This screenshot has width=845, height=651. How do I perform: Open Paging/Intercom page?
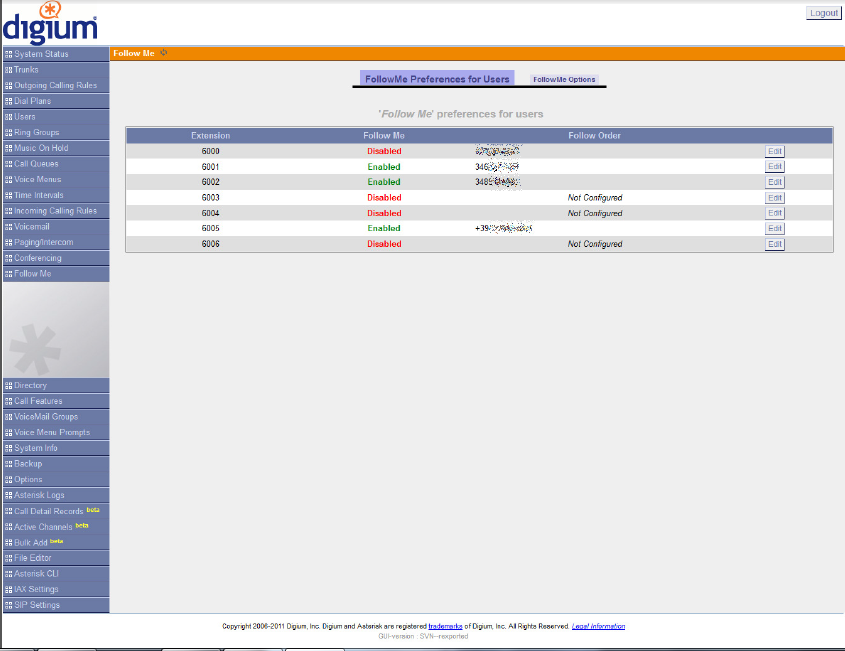tap(56, 242)
